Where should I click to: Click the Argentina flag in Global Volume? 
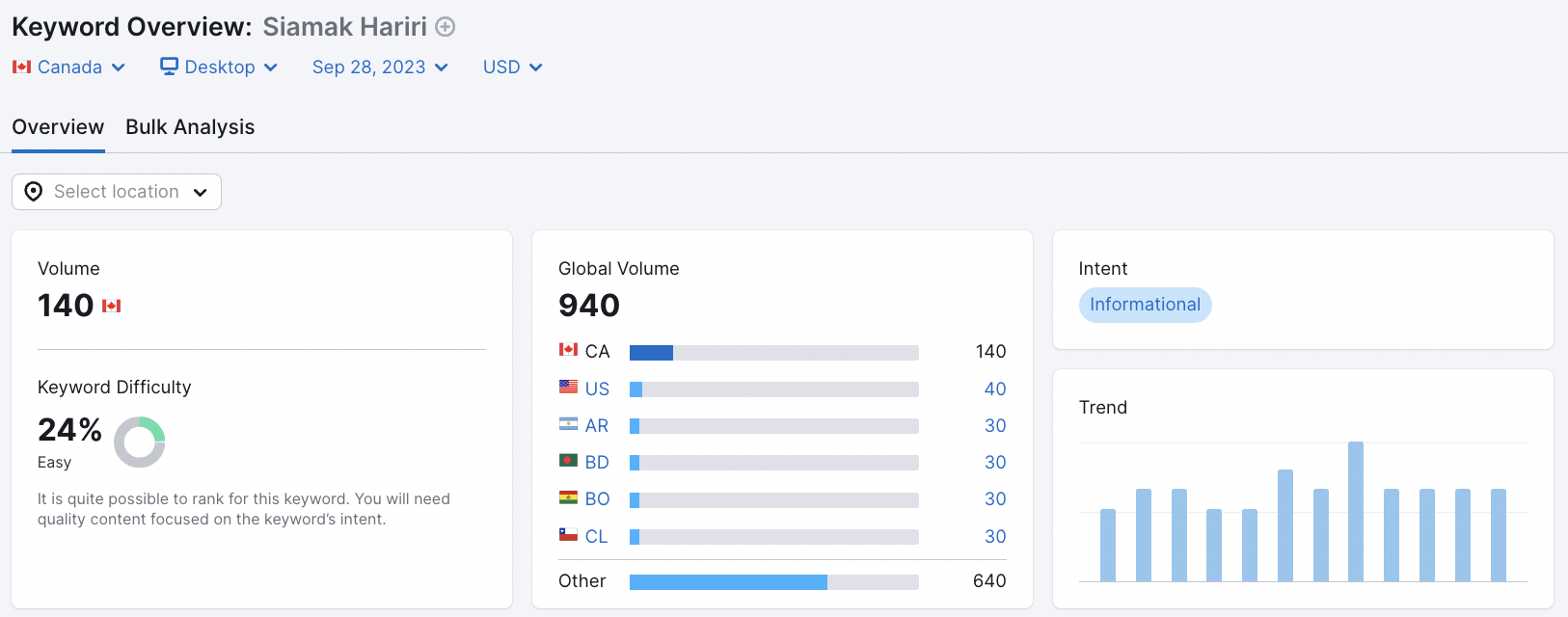pos(568,424)
